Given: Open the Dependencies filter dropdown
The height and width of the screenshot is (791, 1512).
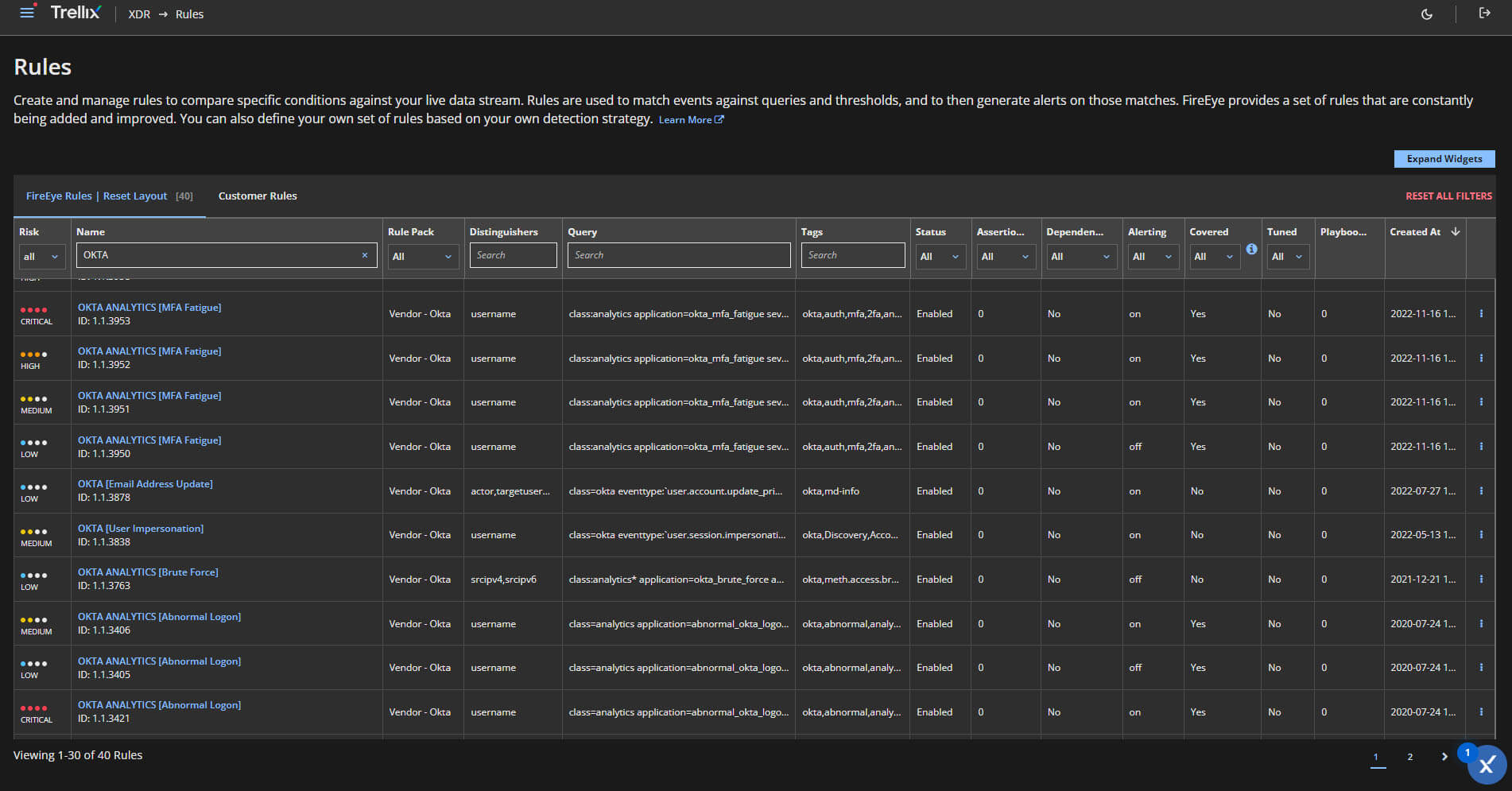Looking at the screenshot, I should click(x=1082, y=257).
